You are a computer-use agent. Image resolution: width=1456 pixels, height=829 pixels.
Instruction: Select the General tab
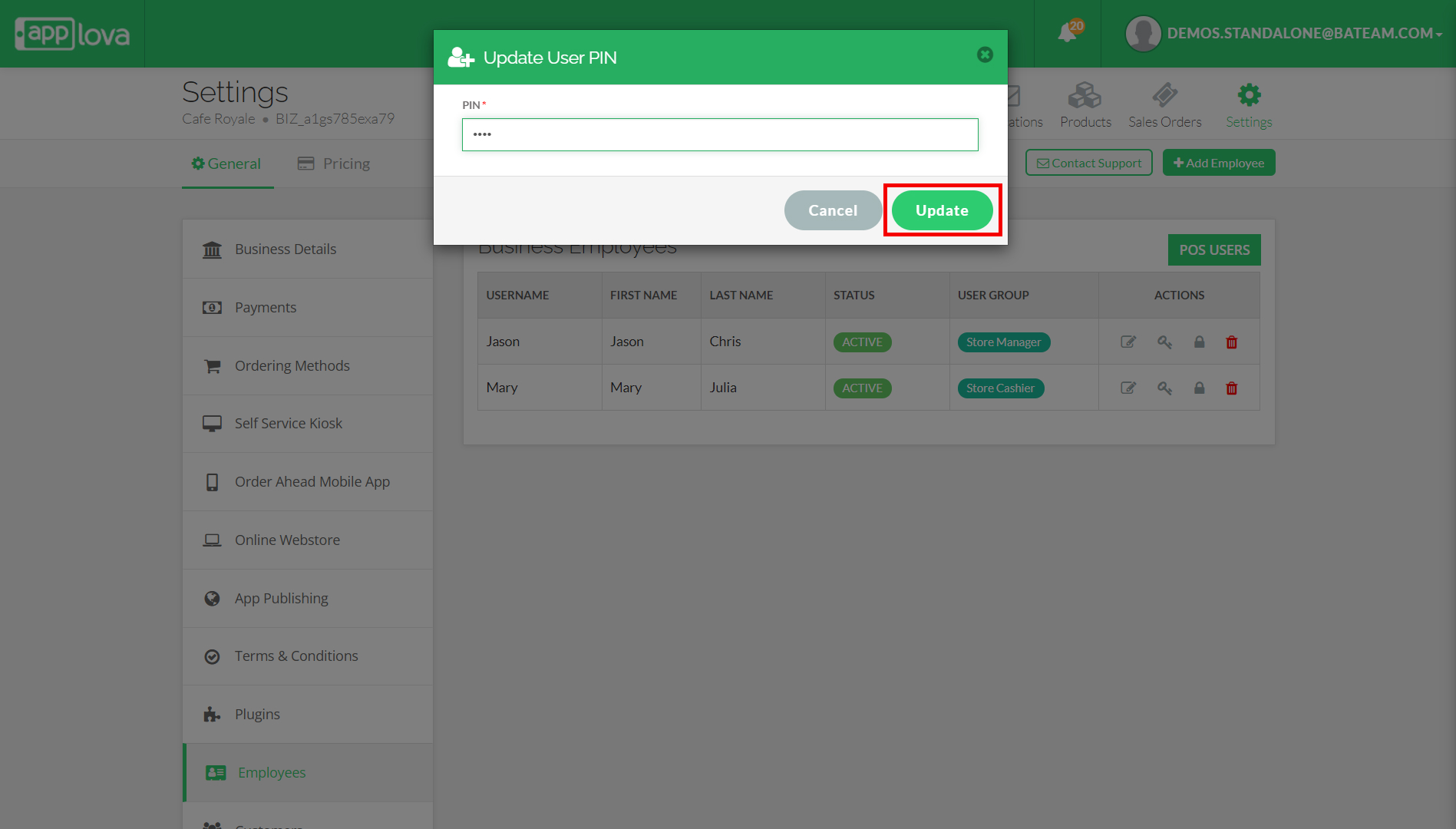click(226, 163)
